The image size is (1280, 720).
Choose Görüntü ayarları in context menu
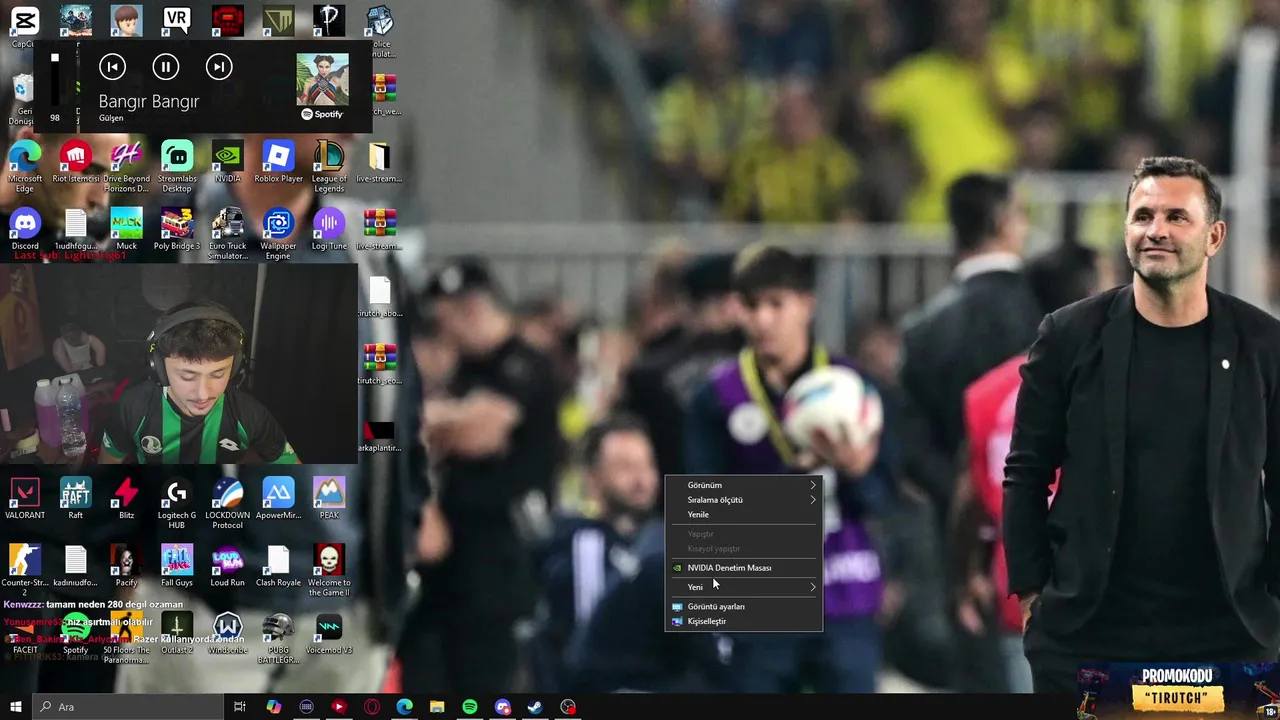click(744, 607)
